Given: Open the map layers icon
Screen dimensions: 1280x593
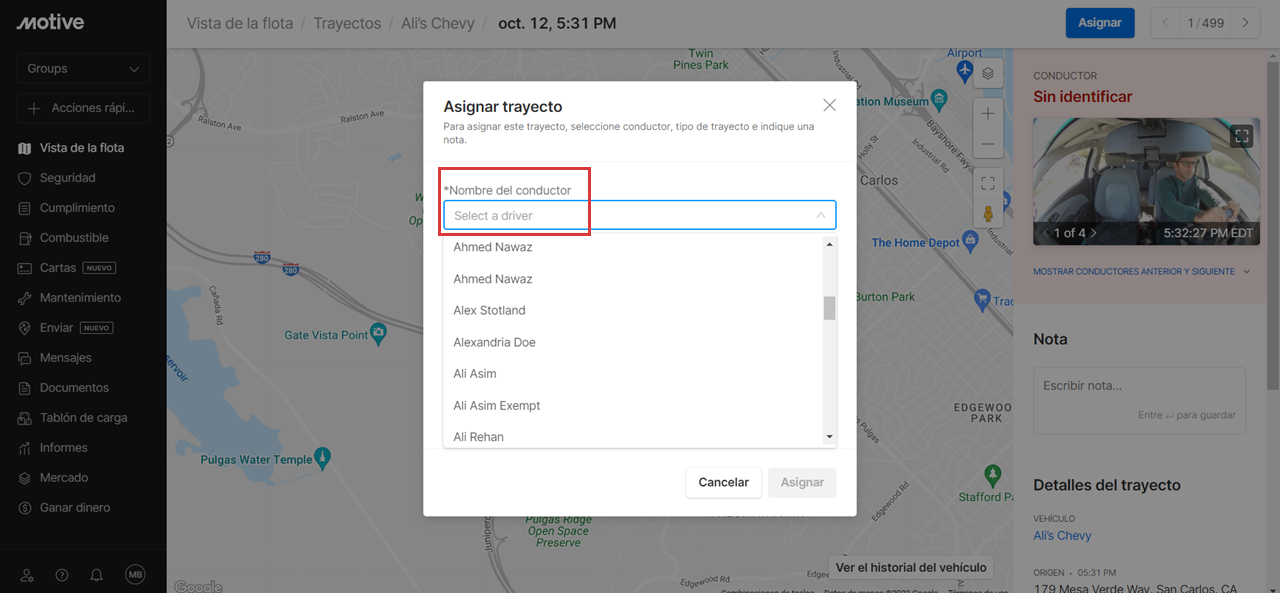Looking at the screenshot, I should (x=987, y=73).
